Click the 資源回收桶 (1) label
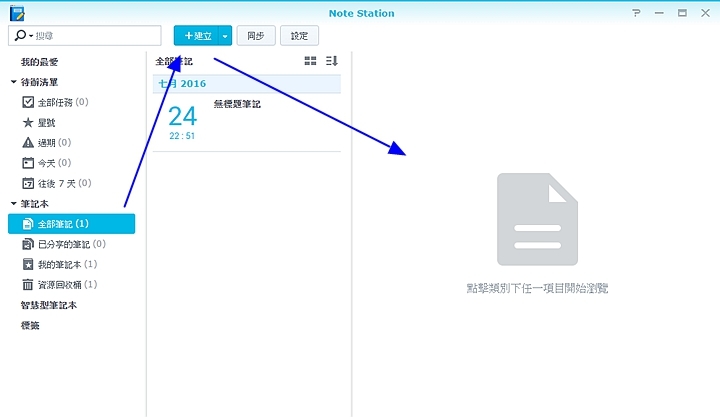Screen dimensions: 720x417 click(x=68, y=284)
